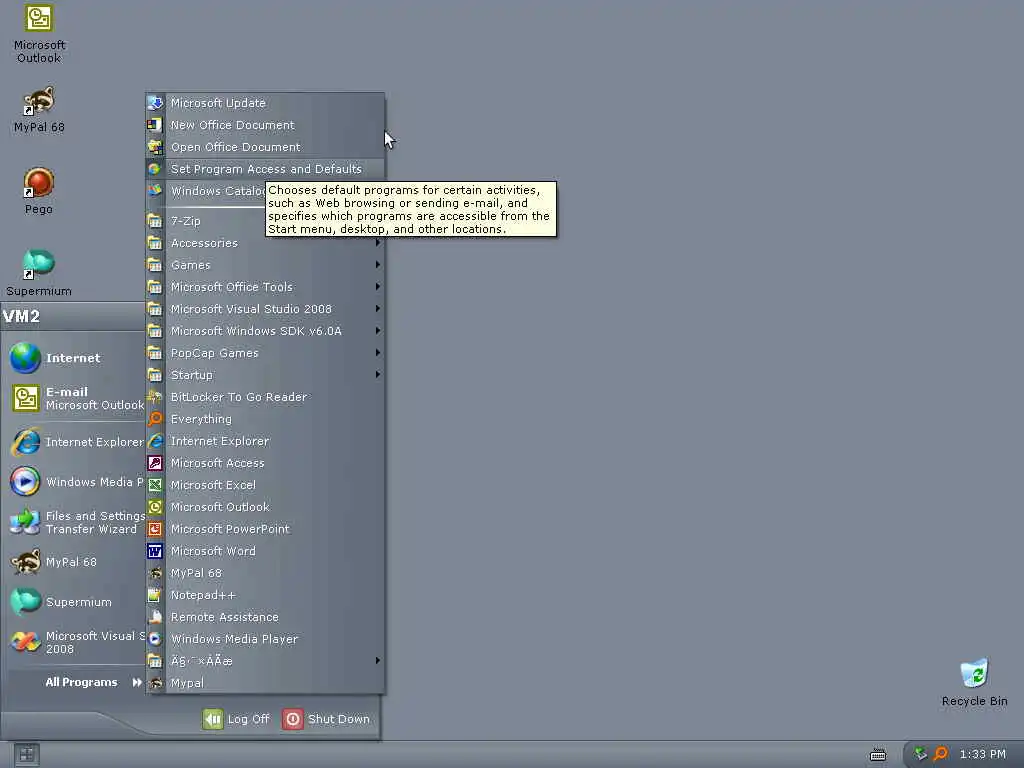Viewport: 1024px width, 768px height.
Task: Launch Mypal at bottom of programs list
Action: pyautogui.click(x=265, y=683)
